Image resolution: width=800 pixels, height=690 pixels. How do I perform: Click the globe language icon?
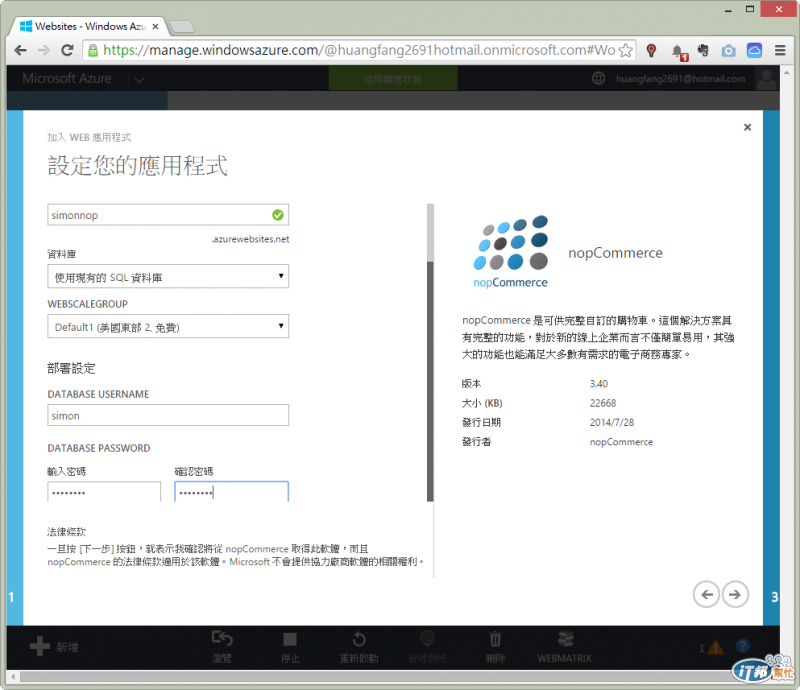coord(598,79)
